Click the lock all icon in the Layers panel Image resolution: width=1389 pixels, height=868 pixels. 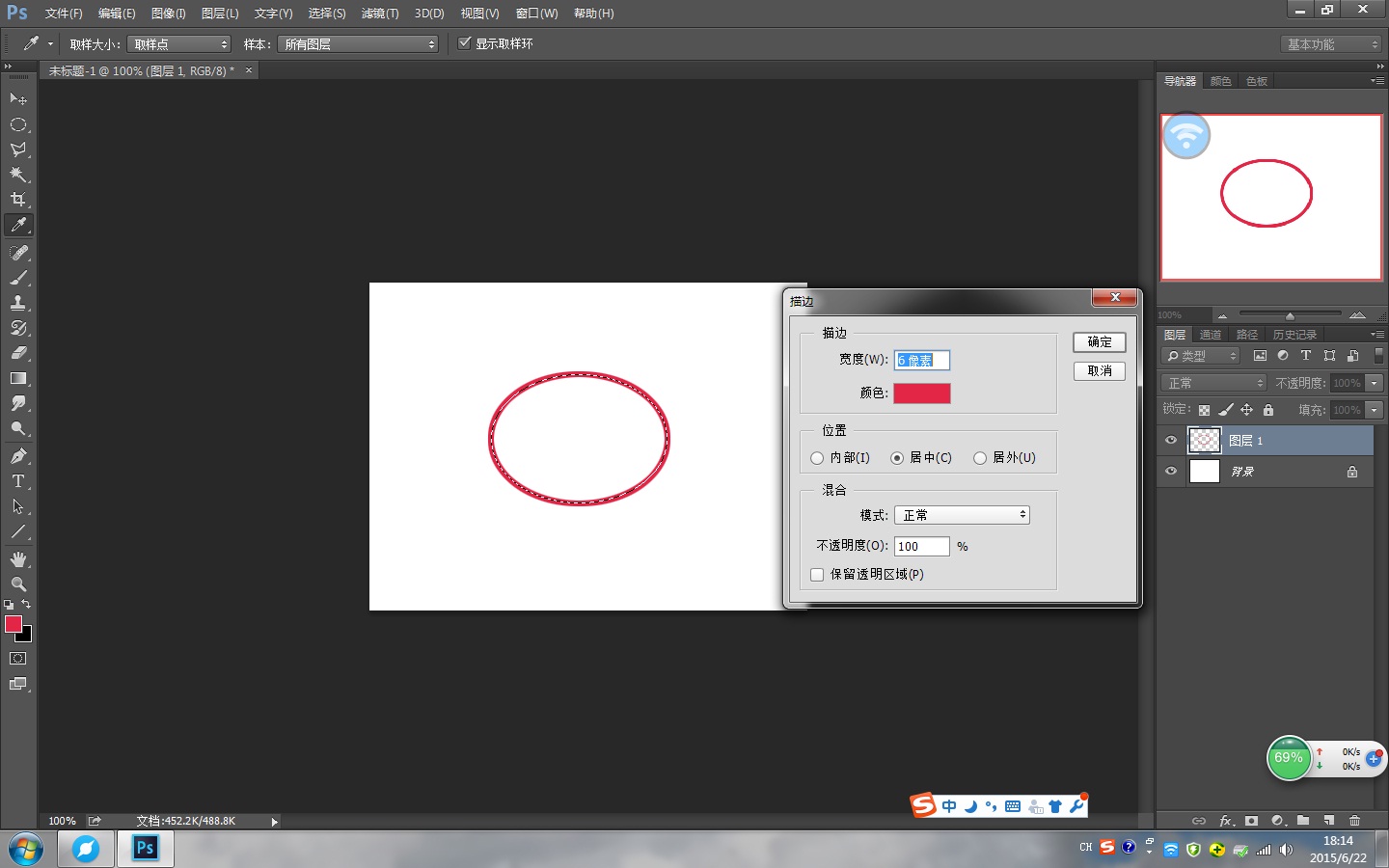1268,410
